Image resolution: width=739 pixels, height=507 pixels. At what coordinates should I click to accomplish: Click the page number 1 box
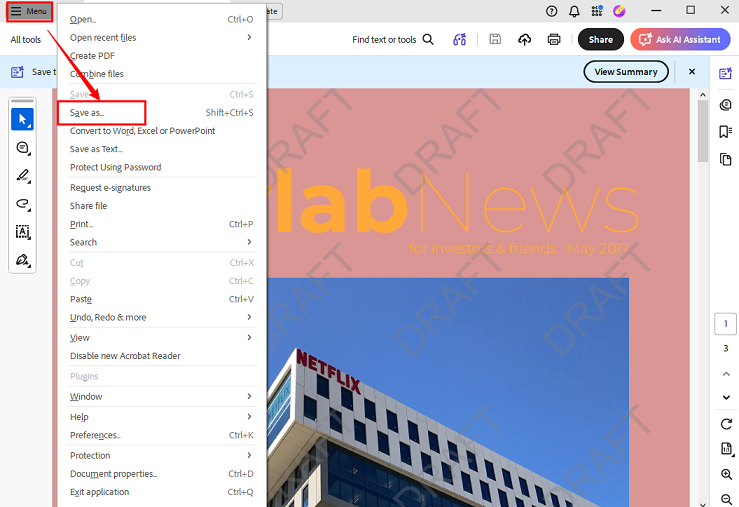[x=725, y=324]
